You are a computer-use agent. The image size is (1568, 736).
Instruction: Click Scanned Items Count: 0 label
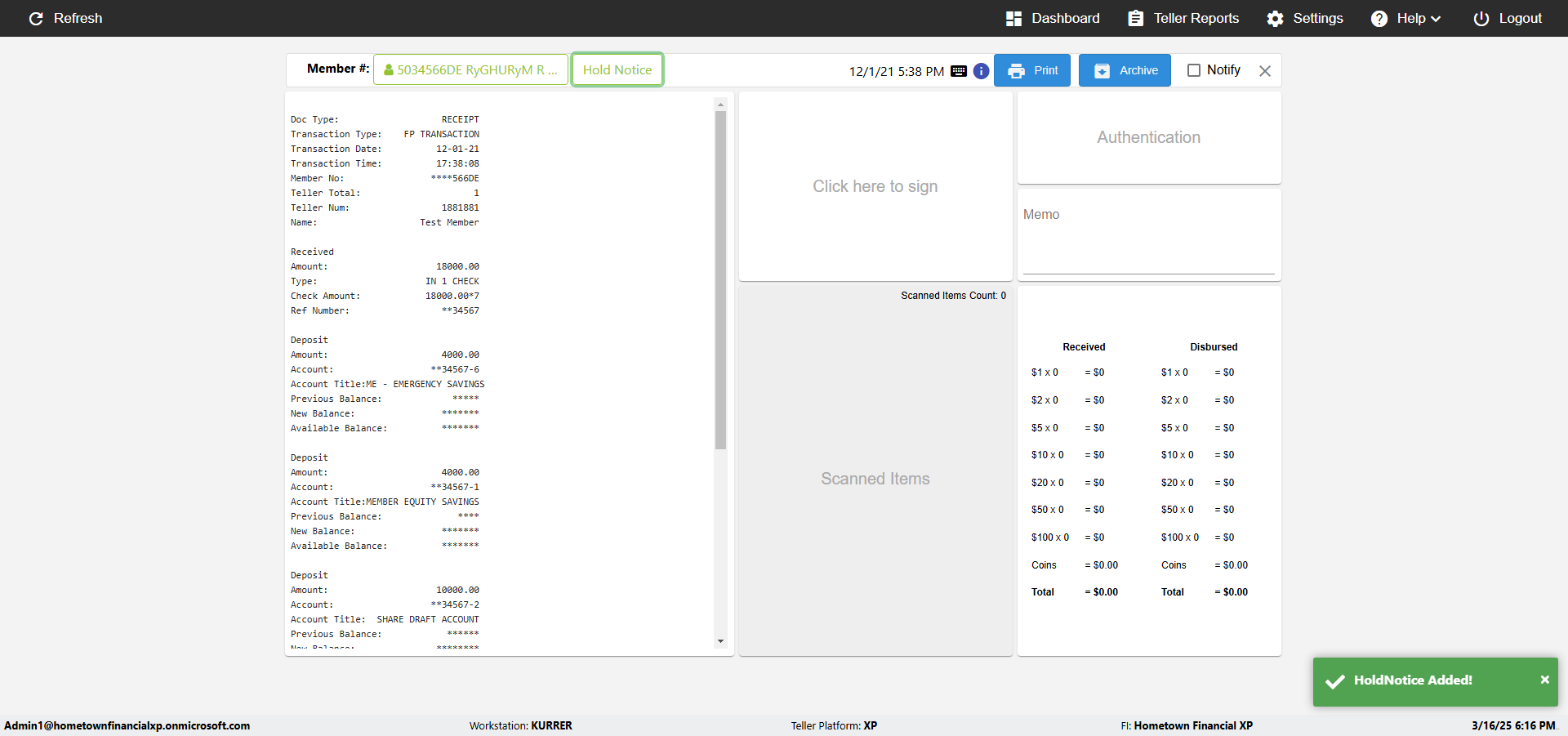coord(953,296)
